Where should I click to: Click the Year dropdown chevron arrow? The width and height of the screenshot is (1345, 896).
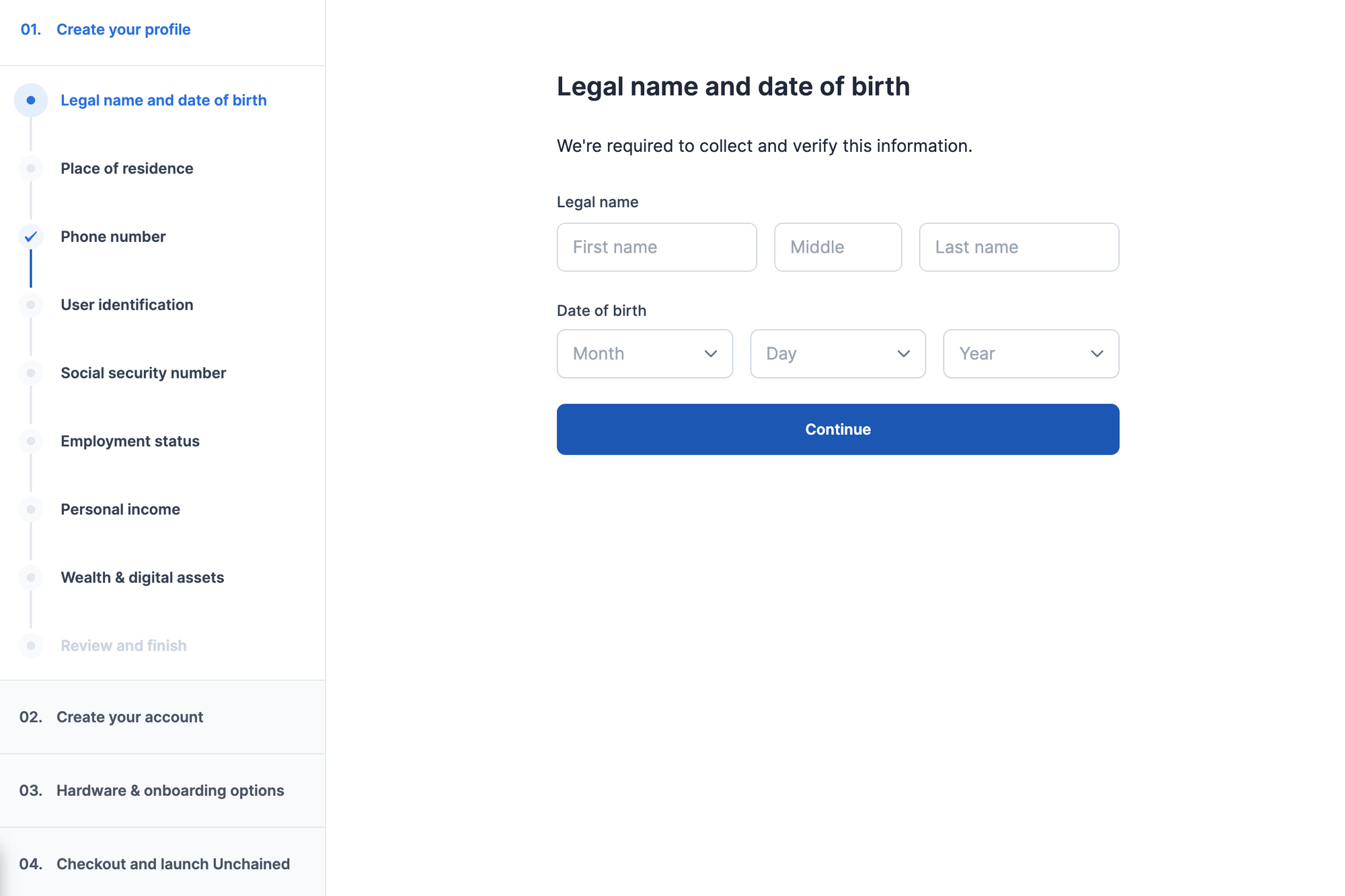[x=1096, y=354]
